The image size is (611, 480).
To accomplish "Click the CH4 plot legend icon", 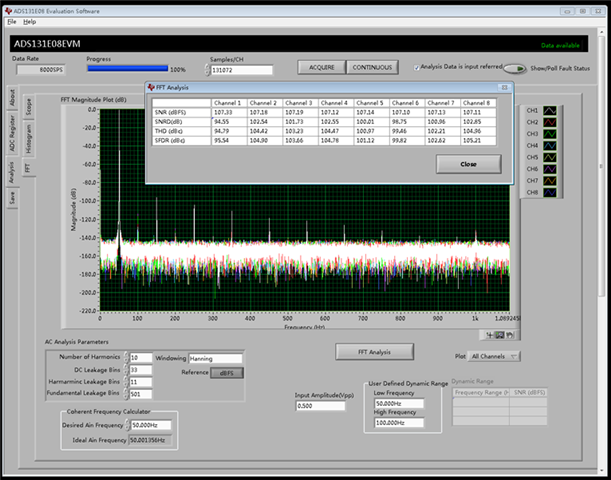I will click(550, 146).
